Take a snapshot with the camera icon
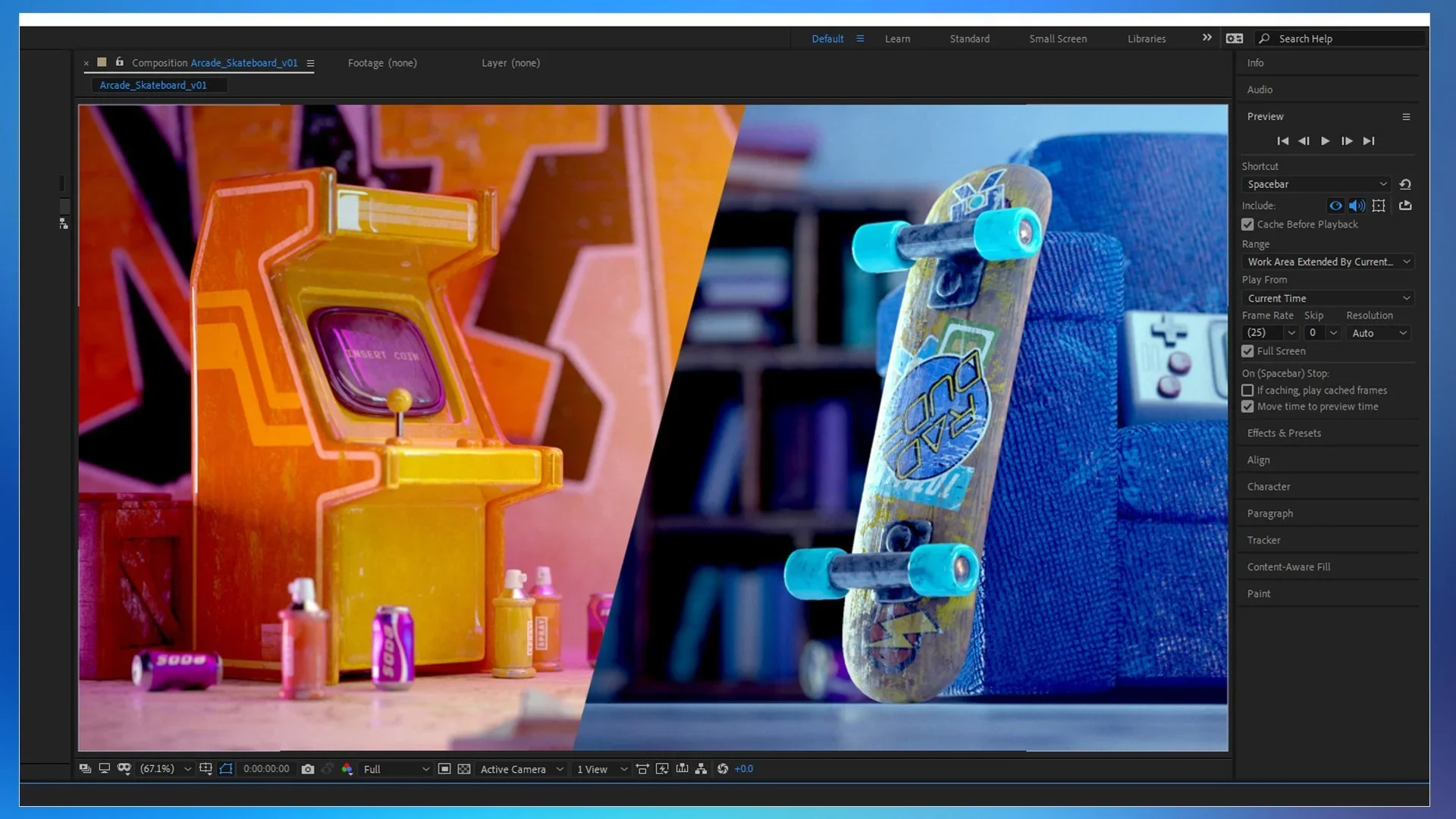This screenshot has height=819, width=1456. click(x=307, y=769)
